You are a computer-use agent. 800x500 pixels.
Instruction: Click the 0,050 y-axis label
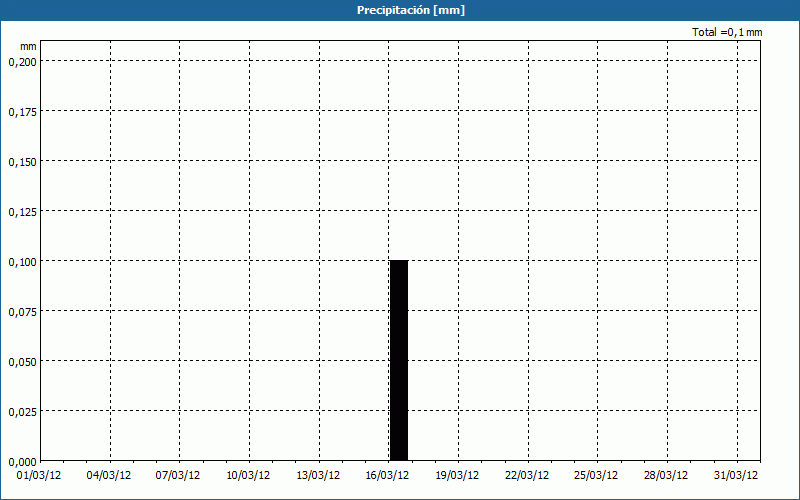pos(22,362)
